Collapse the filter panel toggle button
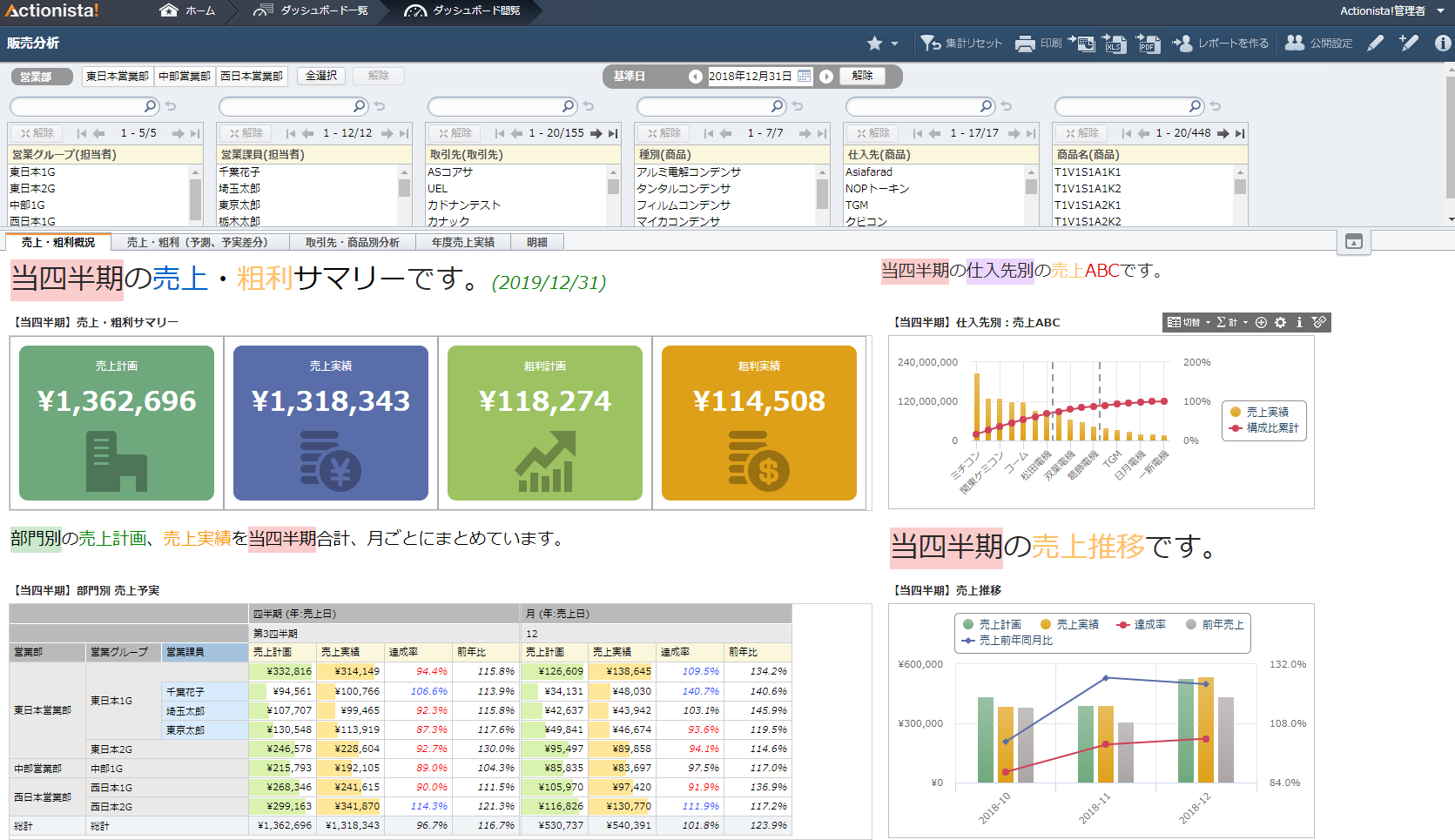Viewport: 1455px width, 840px height. pos(1353,241)
